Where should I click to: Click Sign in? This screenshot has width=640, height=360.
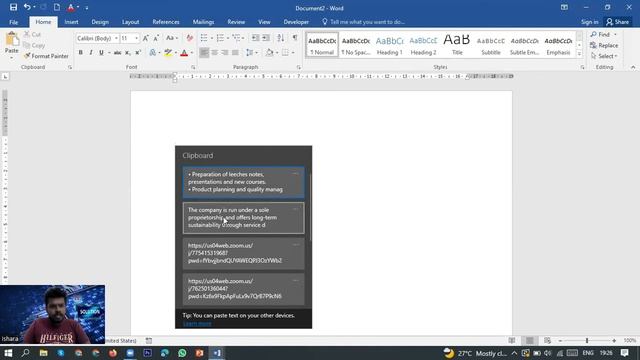(589, 22)
